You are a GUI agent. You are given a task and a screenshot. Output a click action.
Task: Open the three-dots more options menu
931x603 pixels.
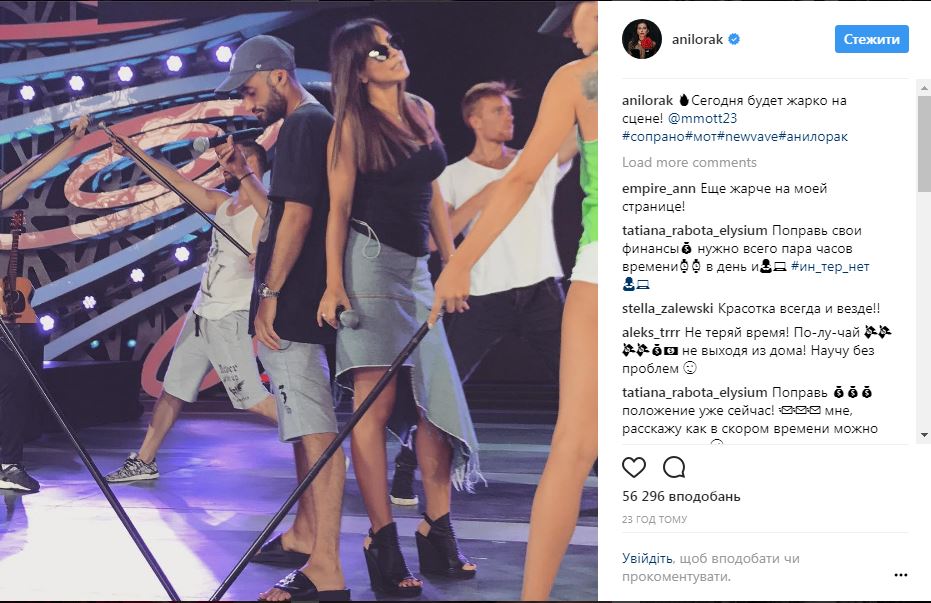click(900, 575)
